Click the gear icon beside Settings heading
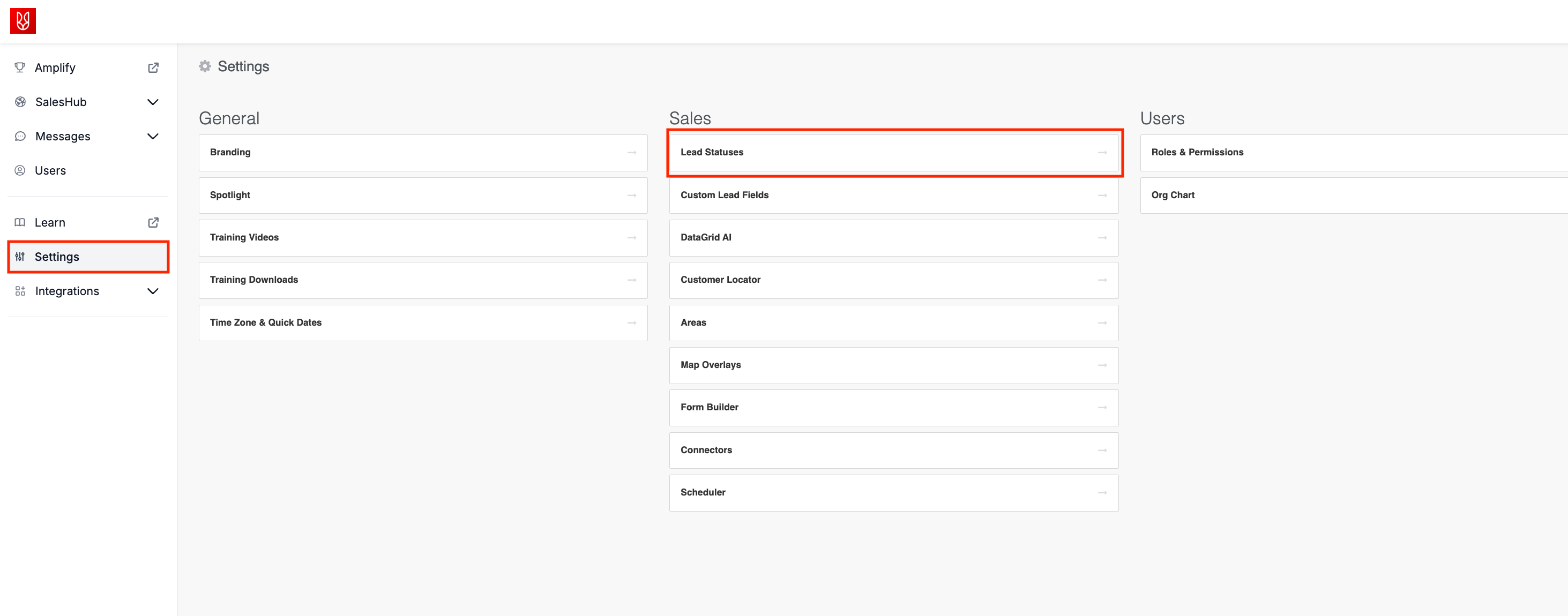The height and width of the screenshot is (616, 1568). [x=205, y=66]
